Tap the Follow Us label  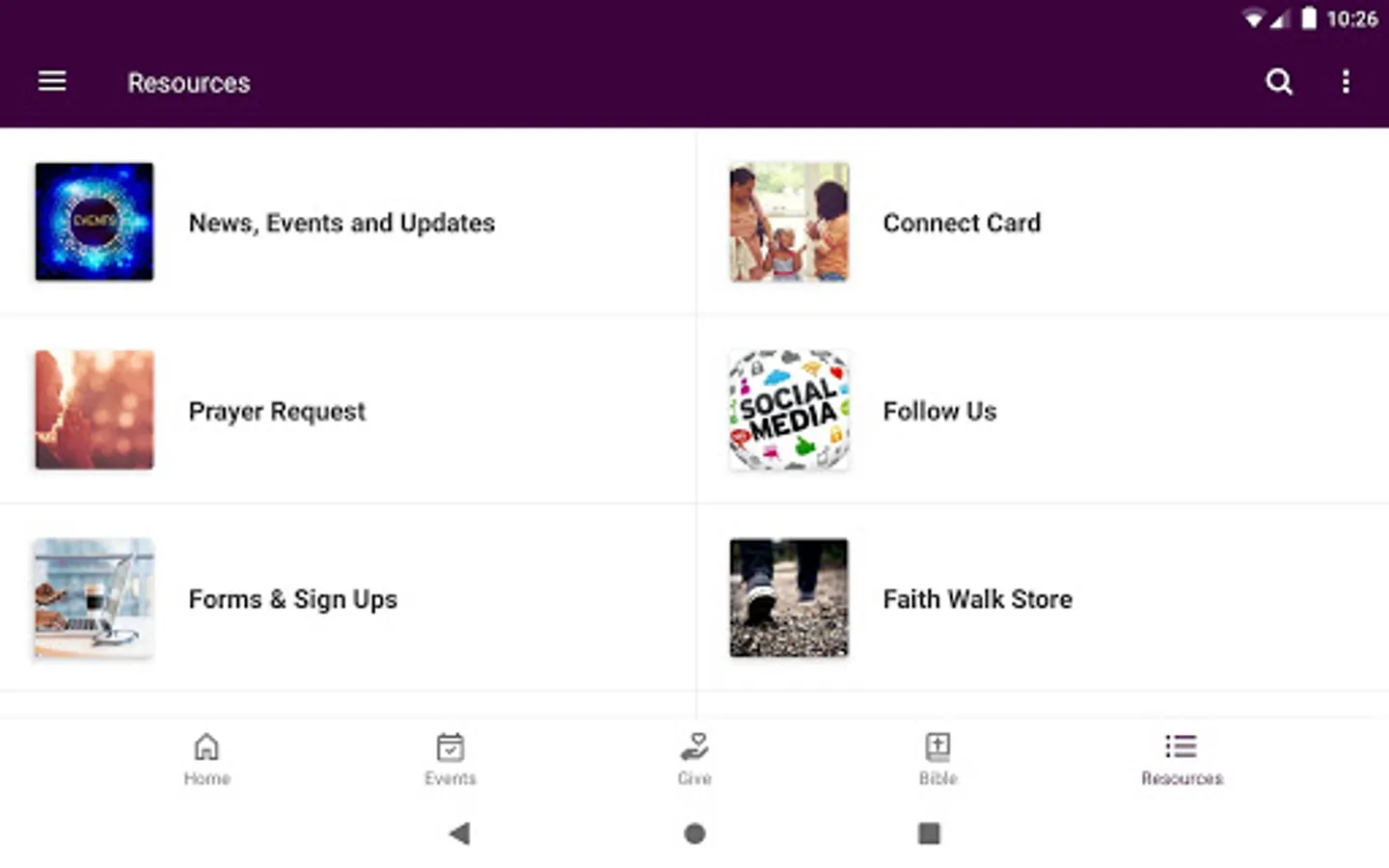pyautogui.click(x=940, y=412)
